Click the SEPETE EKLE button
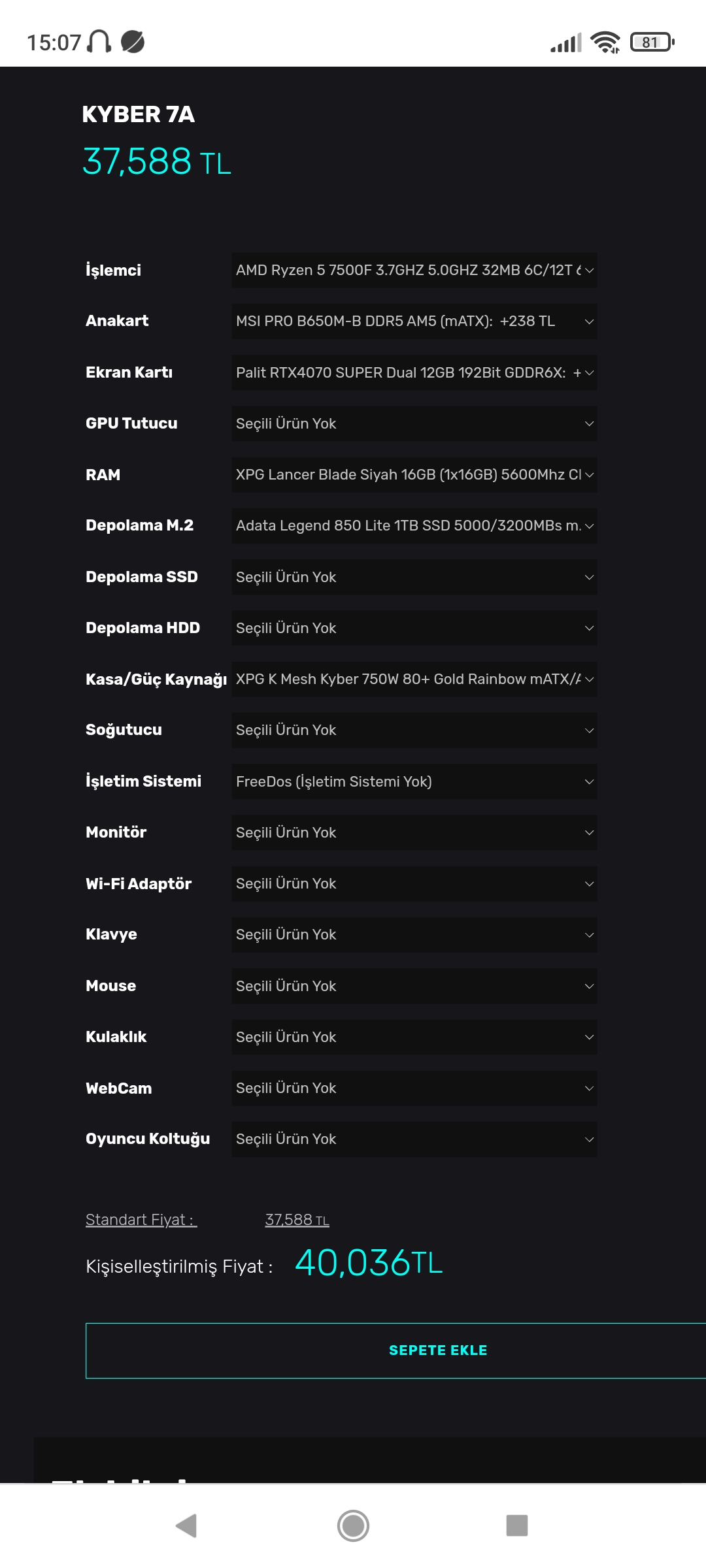Viewport: 706px width, 1568px height. 396,1351
